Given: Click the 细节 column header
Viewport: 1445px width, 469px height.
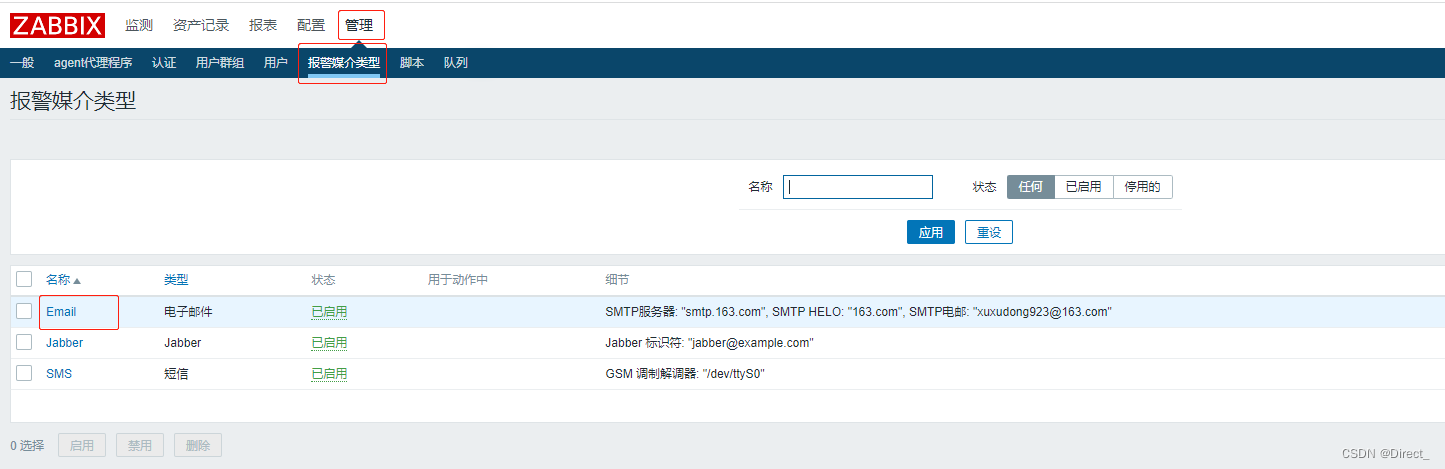Looking at the screenshot, I should coord(617,280).
